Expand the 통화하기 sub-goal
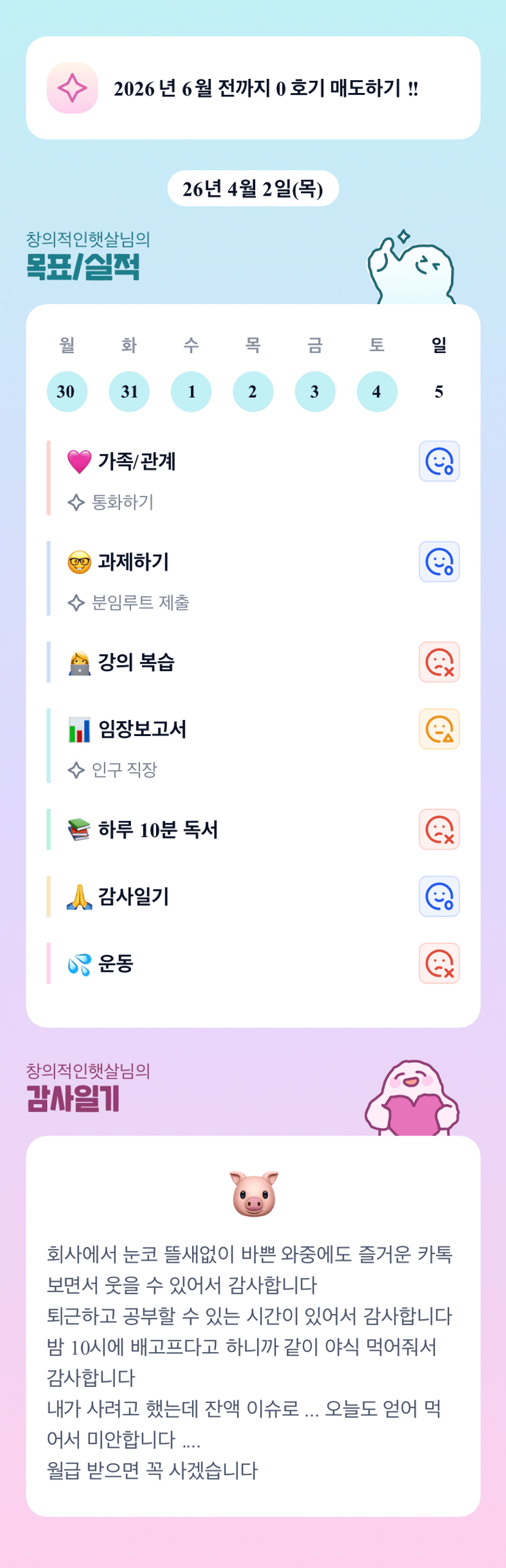The width and height of the screenshot is (506, 1568). pos(122,502)
